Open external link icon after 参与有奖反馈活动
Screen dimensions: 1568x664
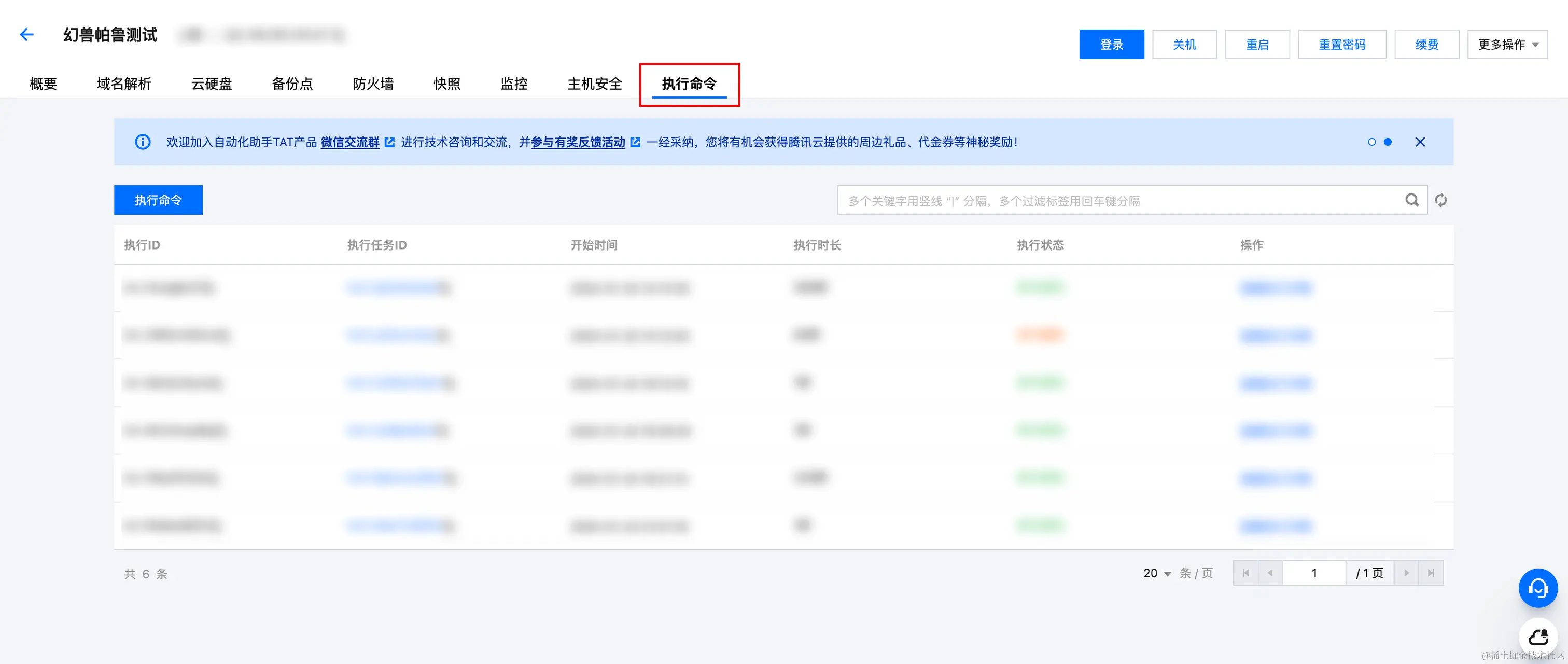click(635, 143)
